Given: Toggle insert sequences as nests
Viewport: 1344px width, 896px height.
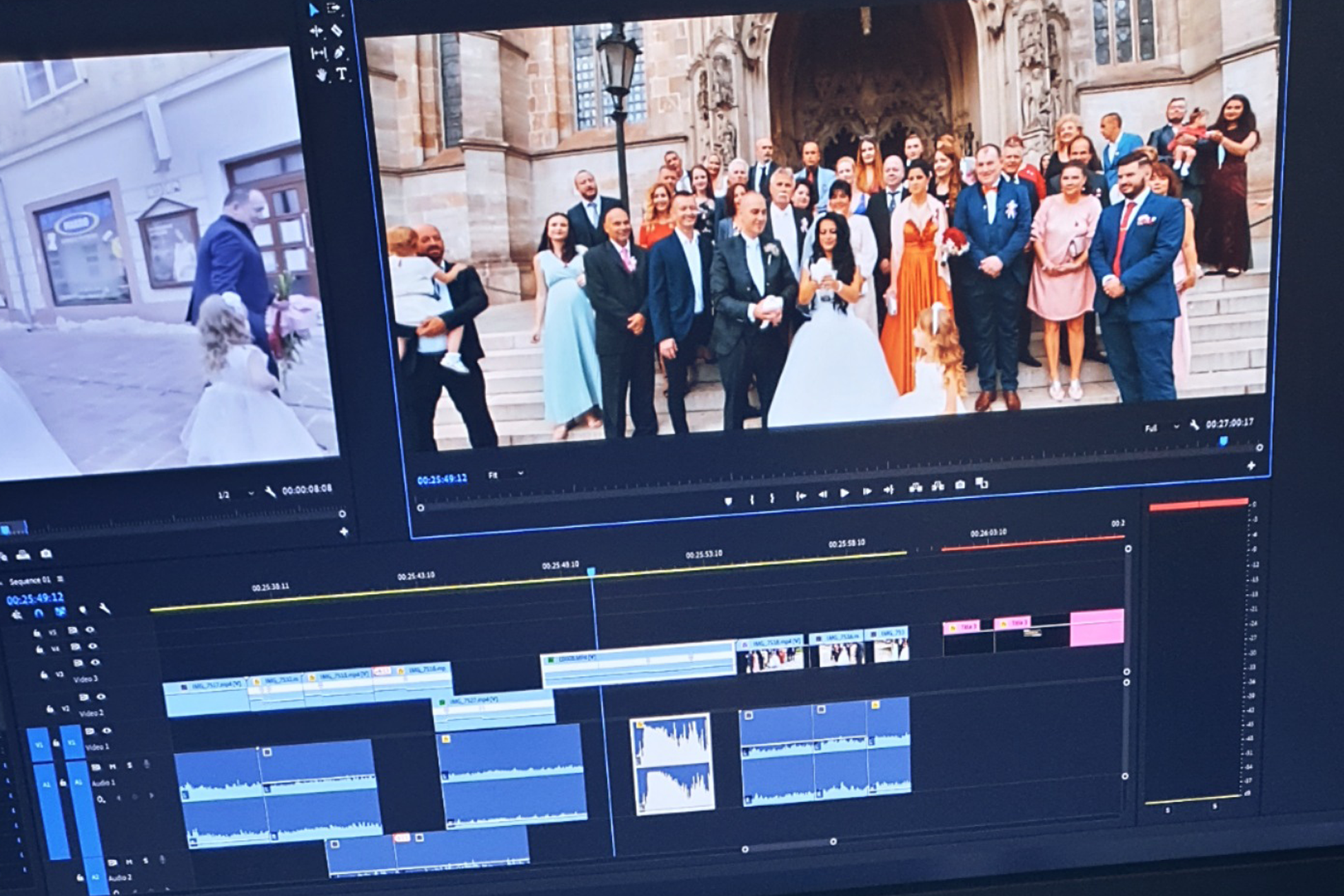Looking at the screenshot, I should [17, 614].
